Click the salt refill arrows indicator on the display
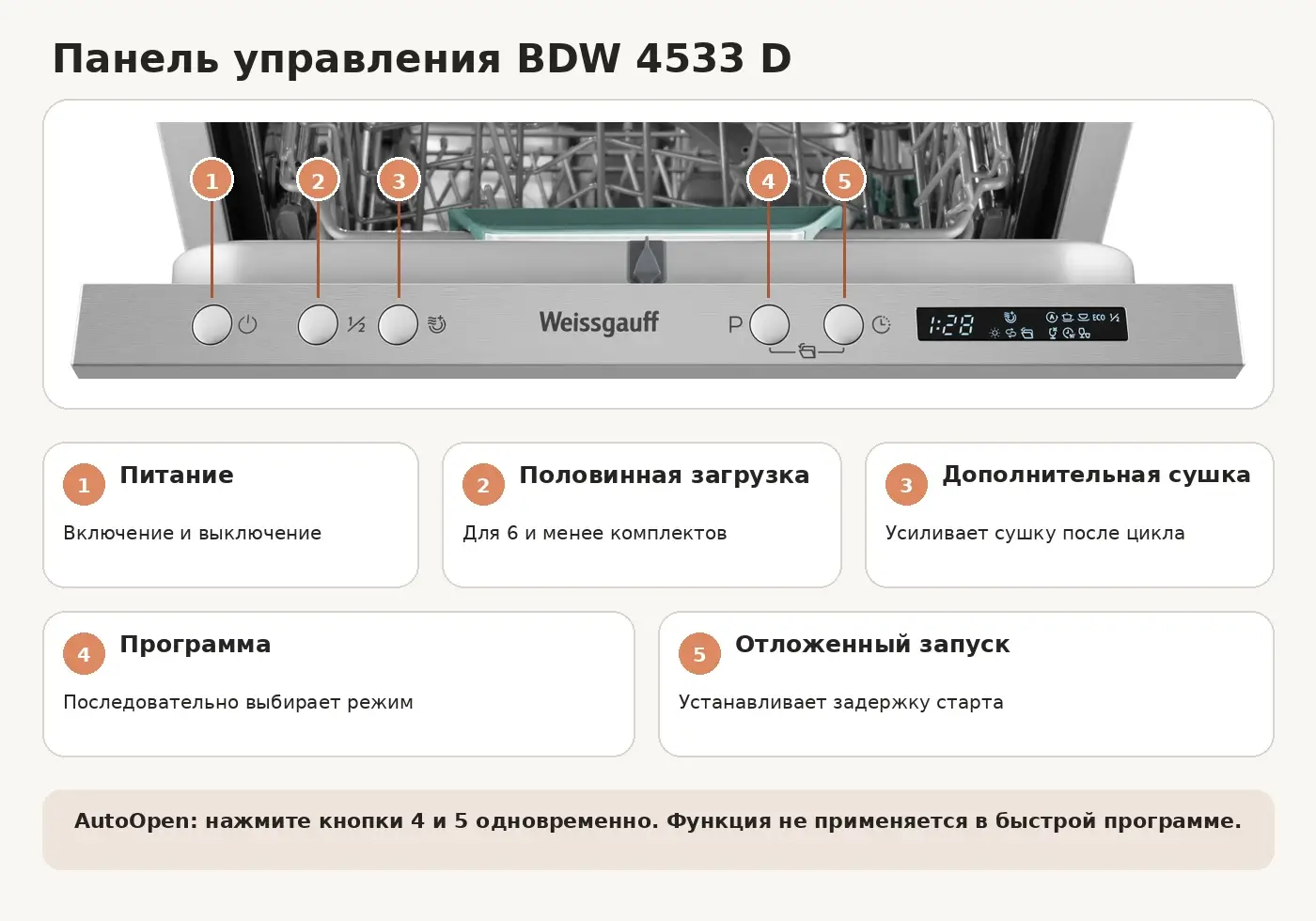This screenshot has width=1316, height=921. pyautogui.click(x=1010, y=333)
